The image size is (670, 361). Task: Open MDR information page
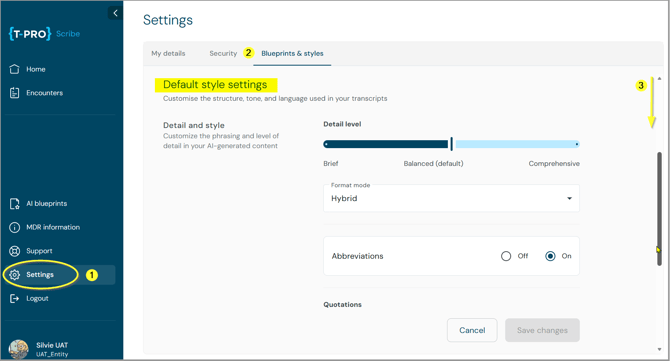[x=53, y=227]
